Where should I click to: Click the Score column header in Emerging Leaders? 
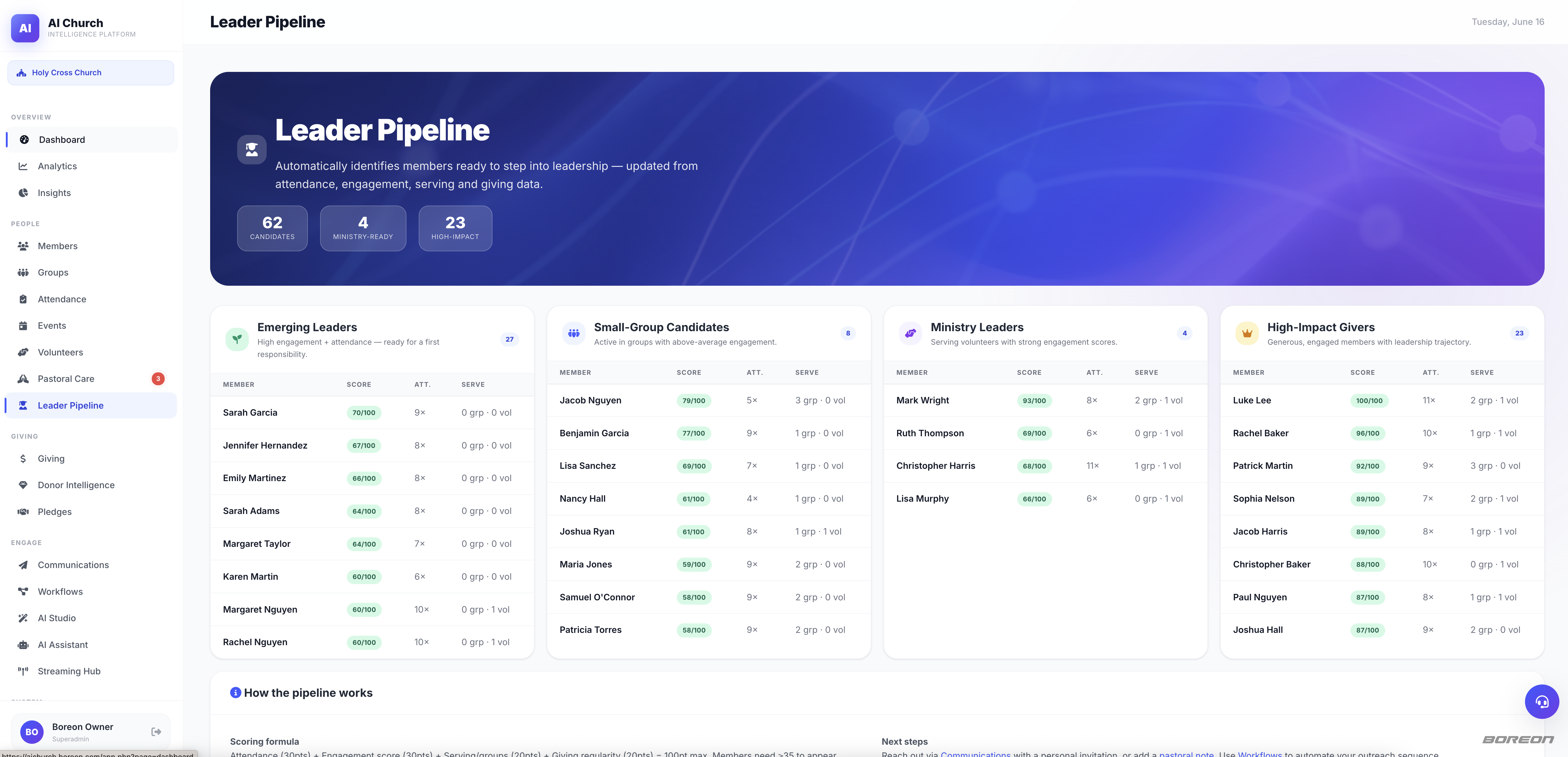tap(359, 385)
